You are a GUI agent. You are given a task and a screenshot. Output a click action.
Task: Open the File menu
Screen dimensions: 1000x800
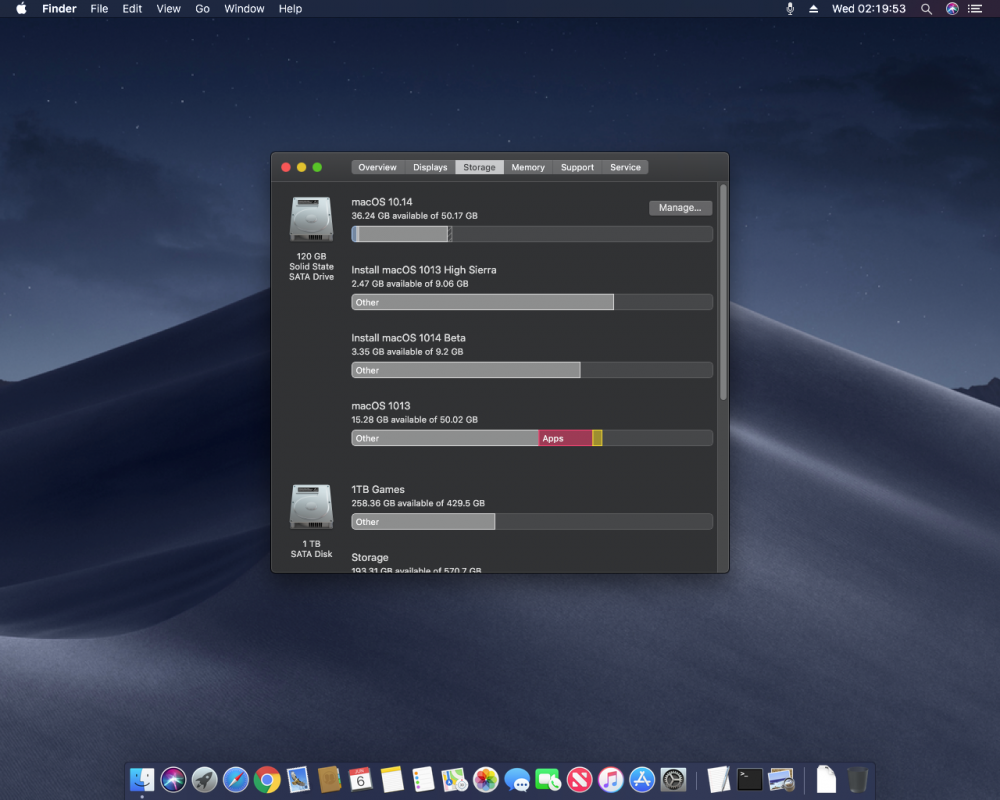coord(99,9)
